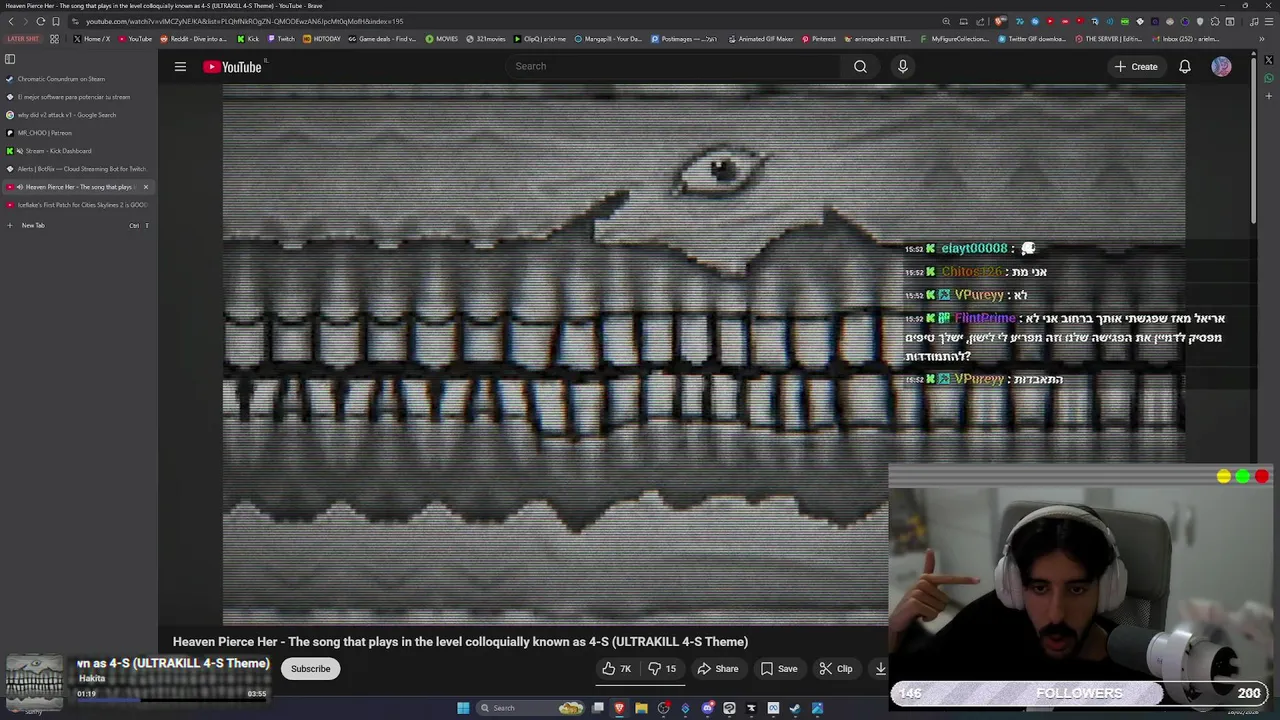Open the Reddit bookmark
The image size is (1280, 720).
[194, 39]
